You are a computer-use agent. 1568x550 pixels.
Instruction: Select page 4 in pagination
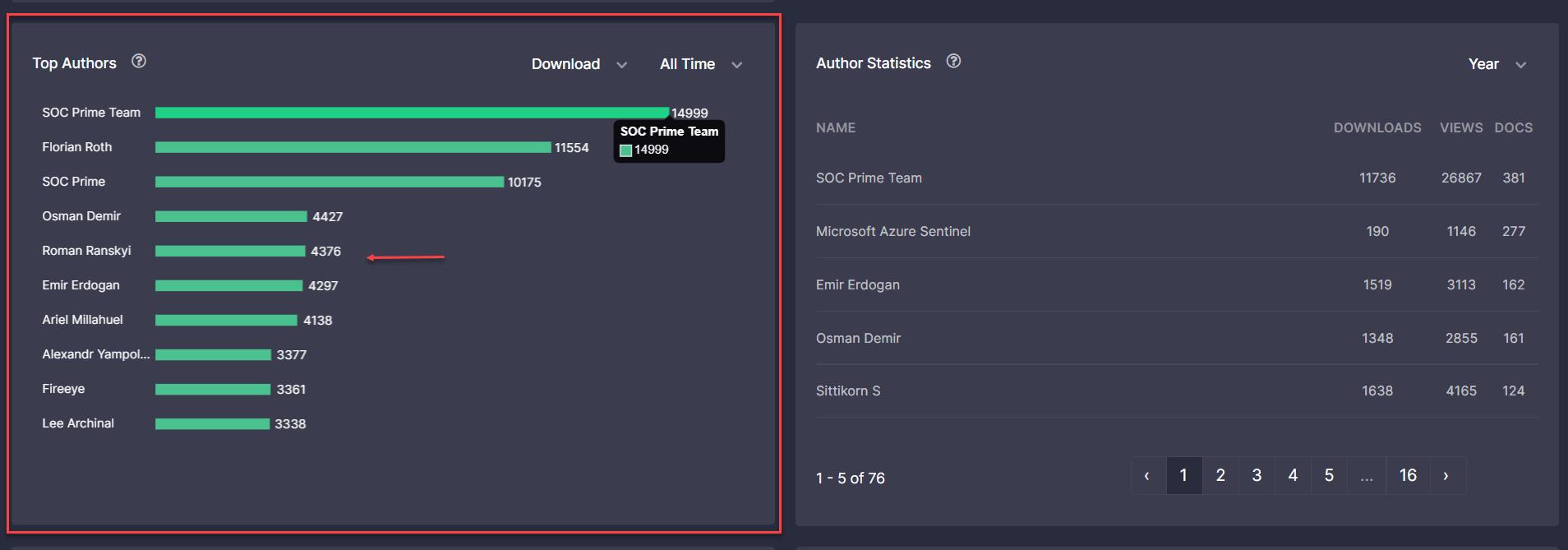[x=1293, y=476]
